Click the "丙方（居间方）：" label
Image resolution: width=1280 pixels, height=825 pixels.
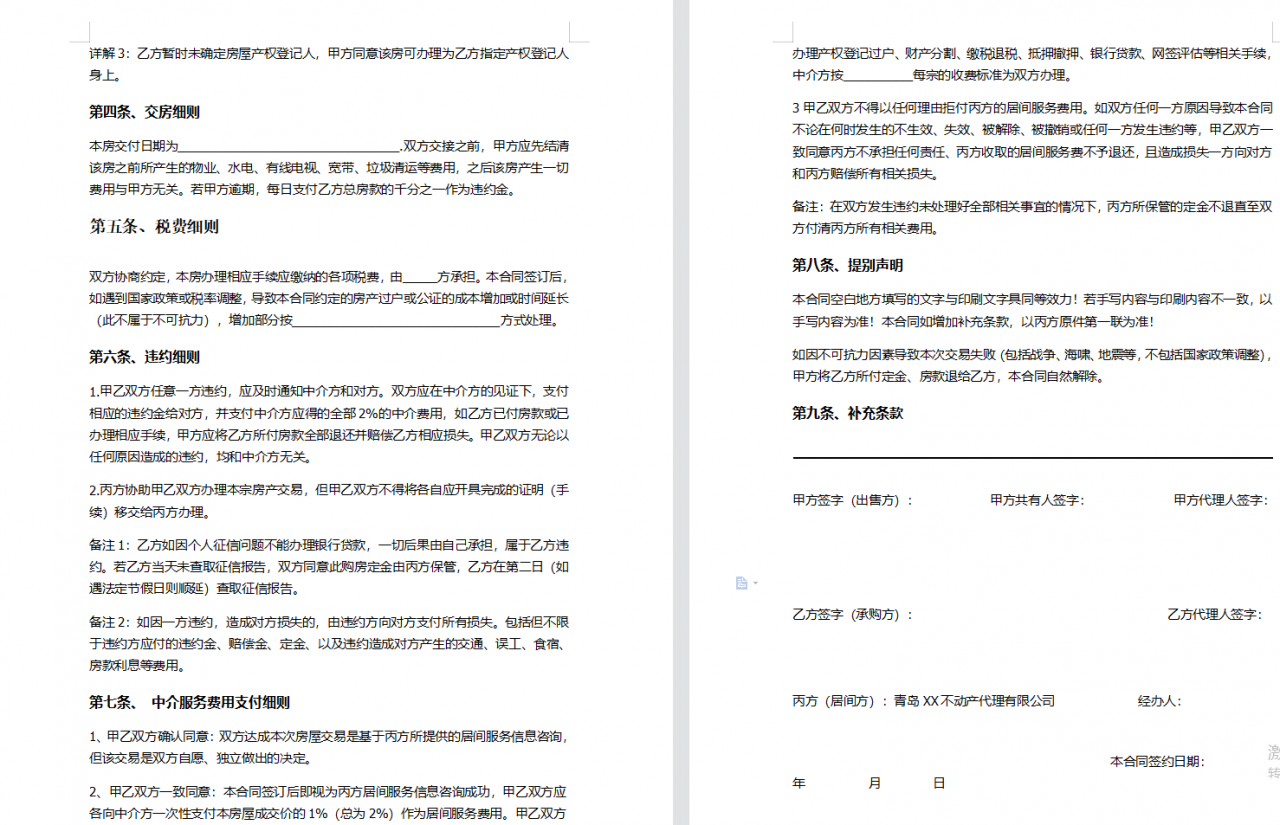842,701
